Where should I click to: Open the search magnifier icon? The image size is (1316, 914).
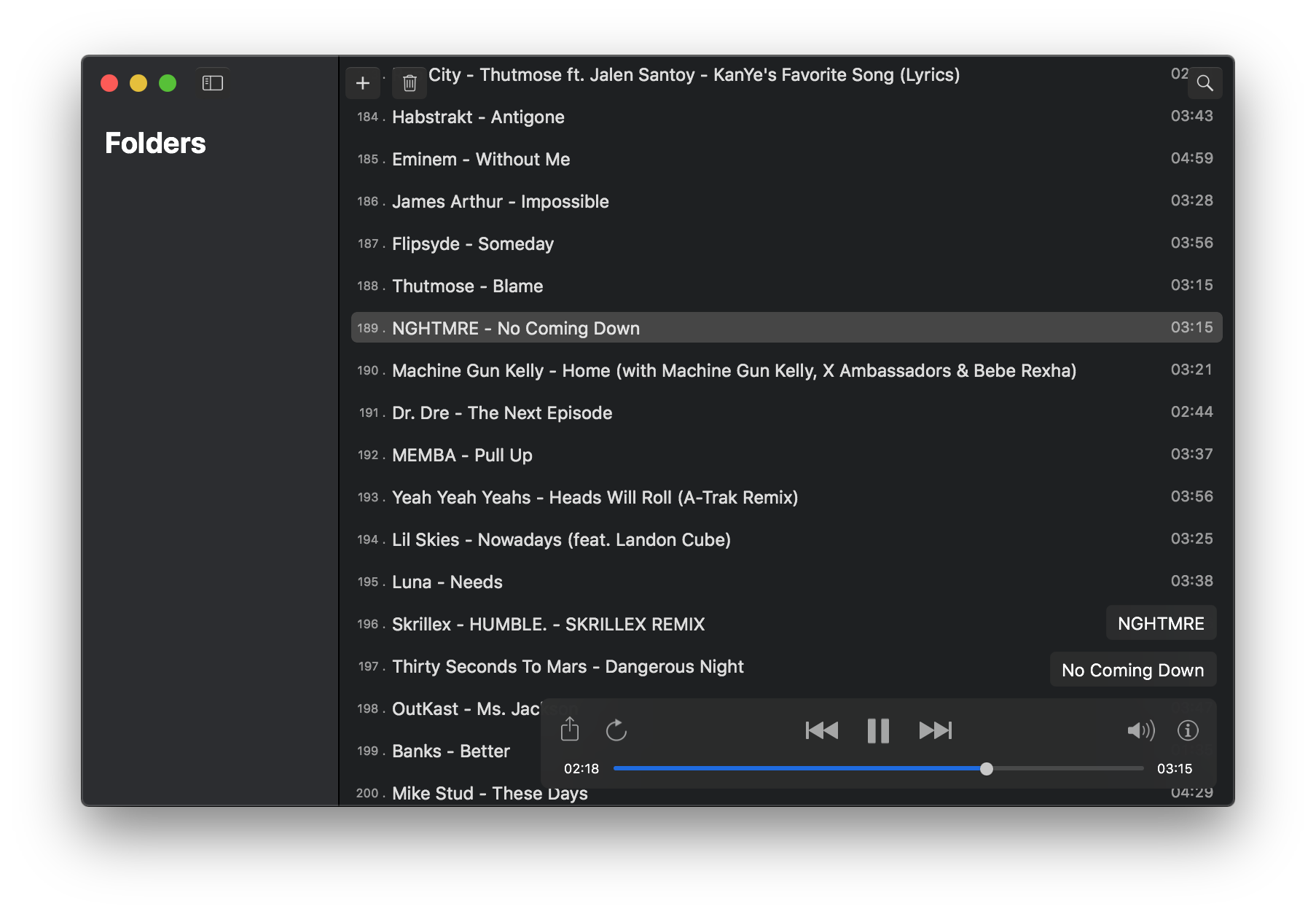point(1205,83)
